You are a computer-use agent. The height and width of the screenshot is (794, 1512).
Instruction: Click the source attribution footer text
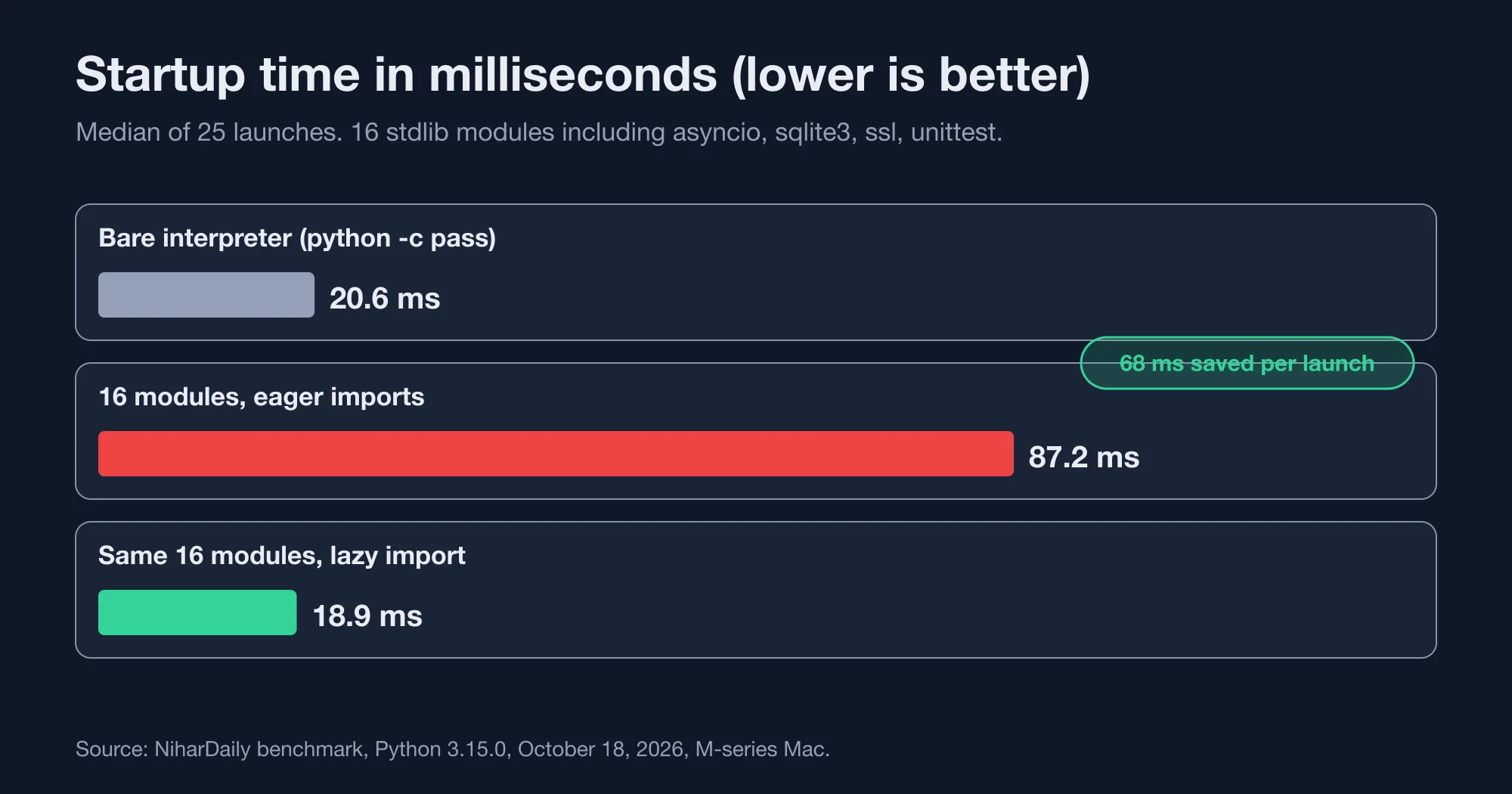[453, 749]
